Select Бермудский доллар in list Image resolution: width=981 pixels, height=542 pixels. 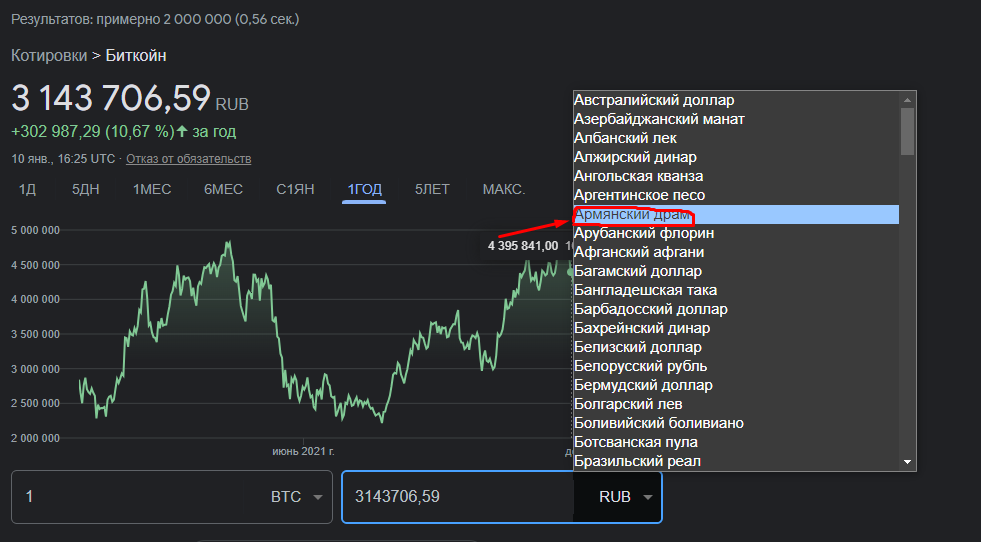point(736,386)
